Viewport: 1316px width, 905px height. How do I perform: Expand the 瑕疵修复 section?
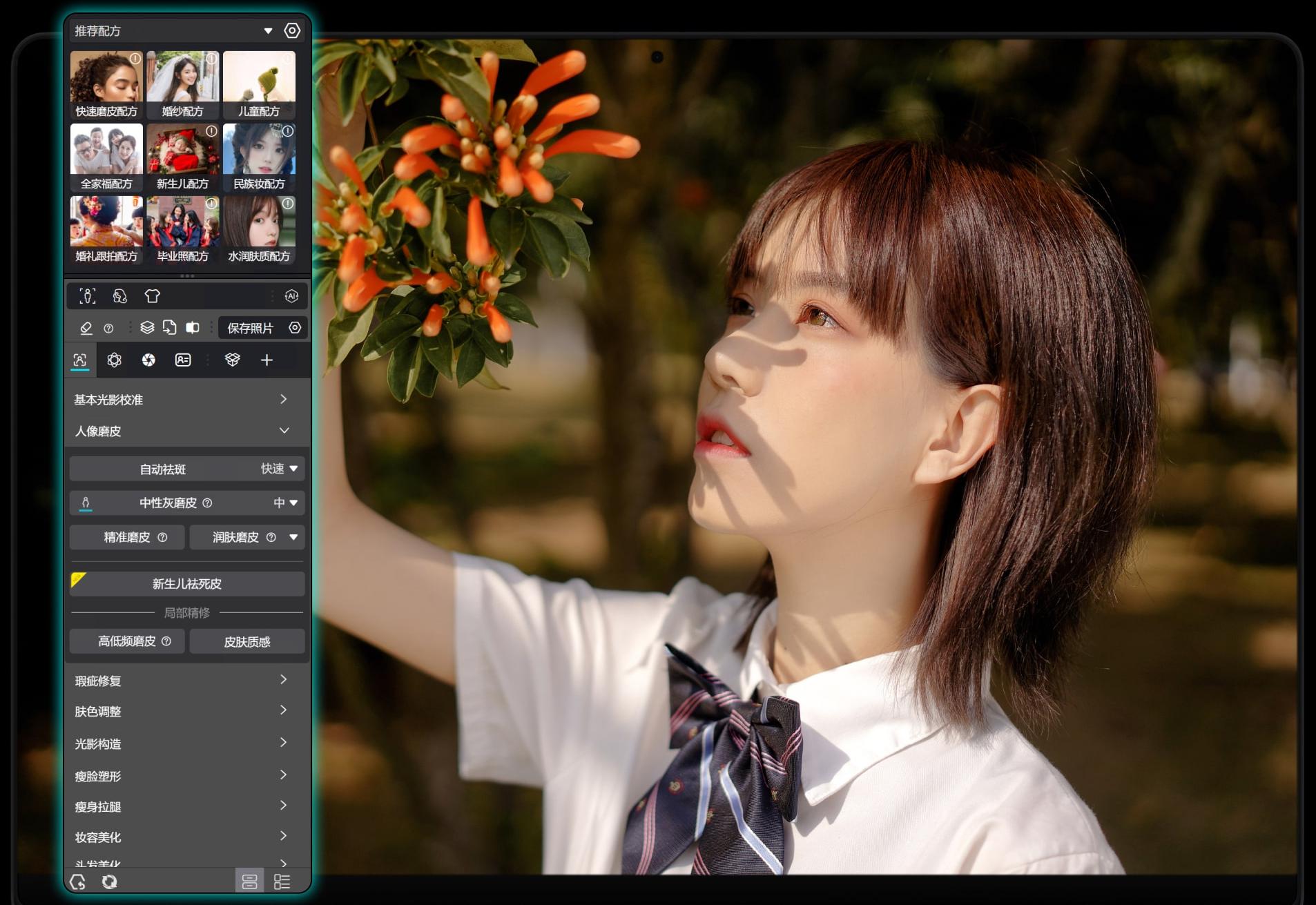point(186,681)
